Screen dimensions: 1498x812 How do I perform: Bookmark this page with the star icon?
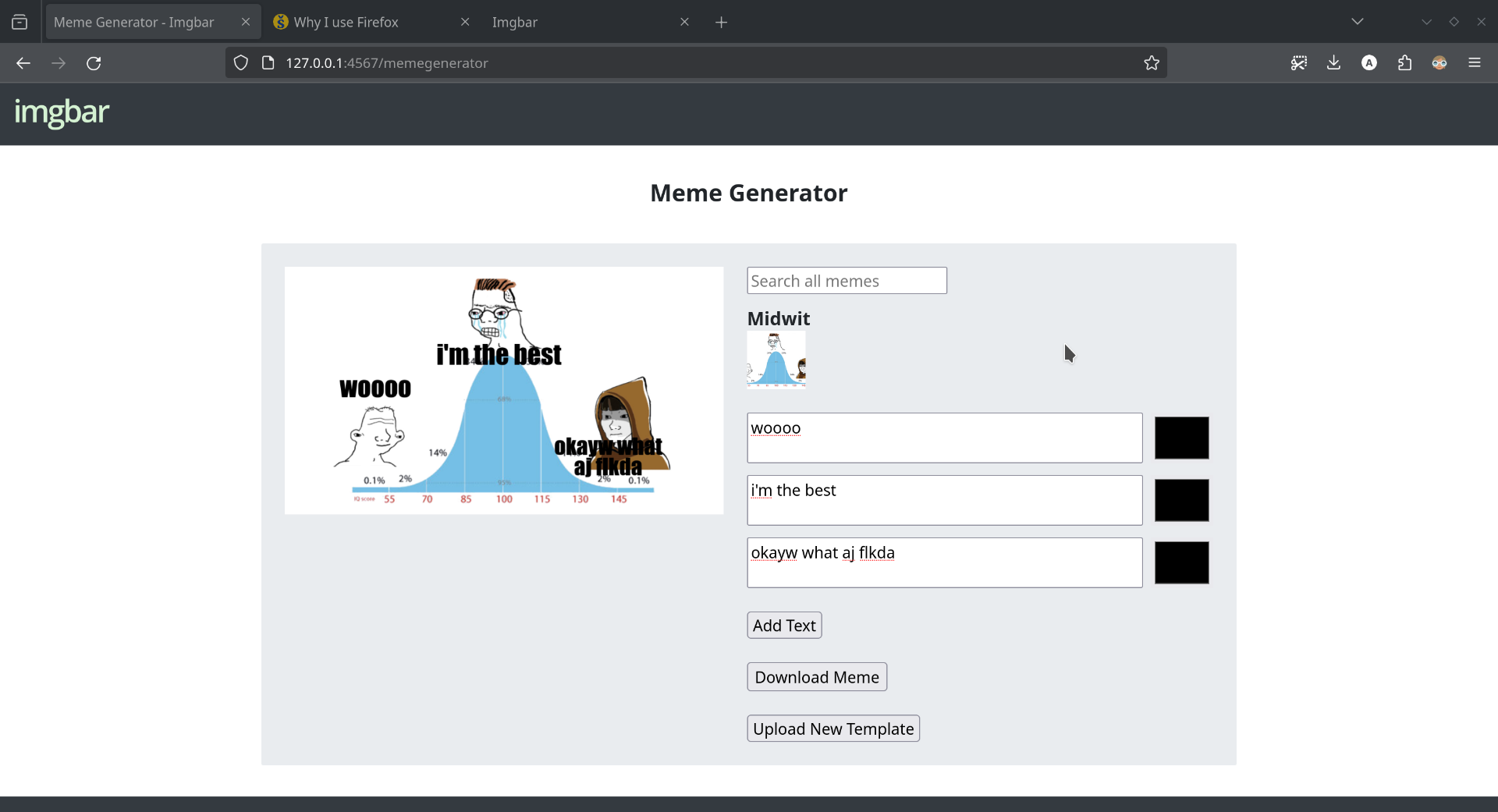click(1152, 63)
